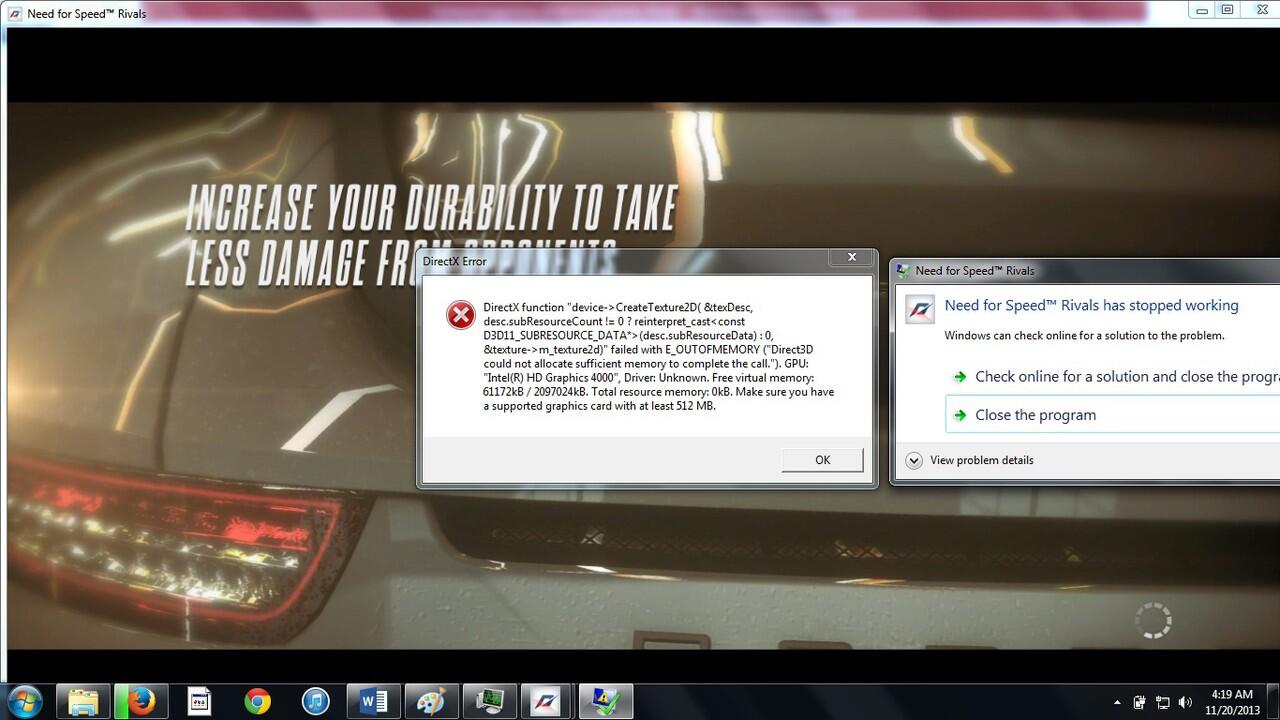Click the taskbar clock showing 4:19 AM
This screenshot has height=720, width=1280.
click(x=1231, y=702)
